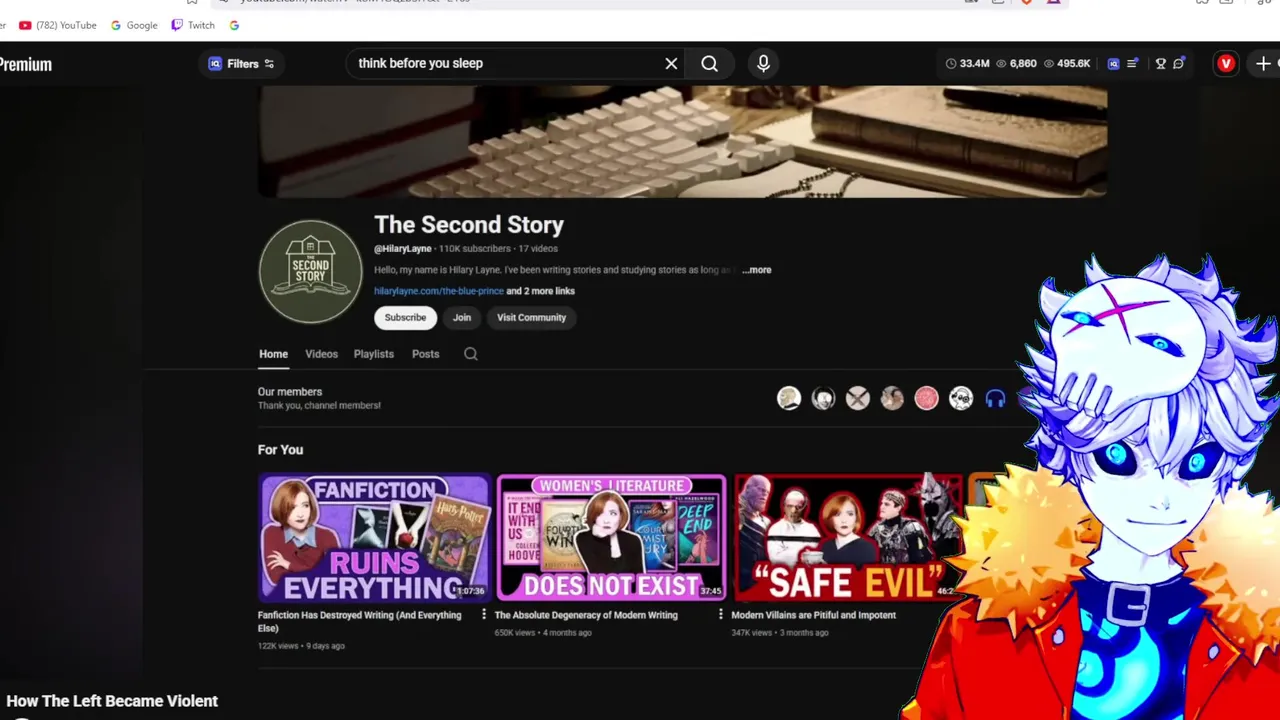Click the eye stat showing 6,860
Viewport: 1280px width, 720px height.
1015,63
